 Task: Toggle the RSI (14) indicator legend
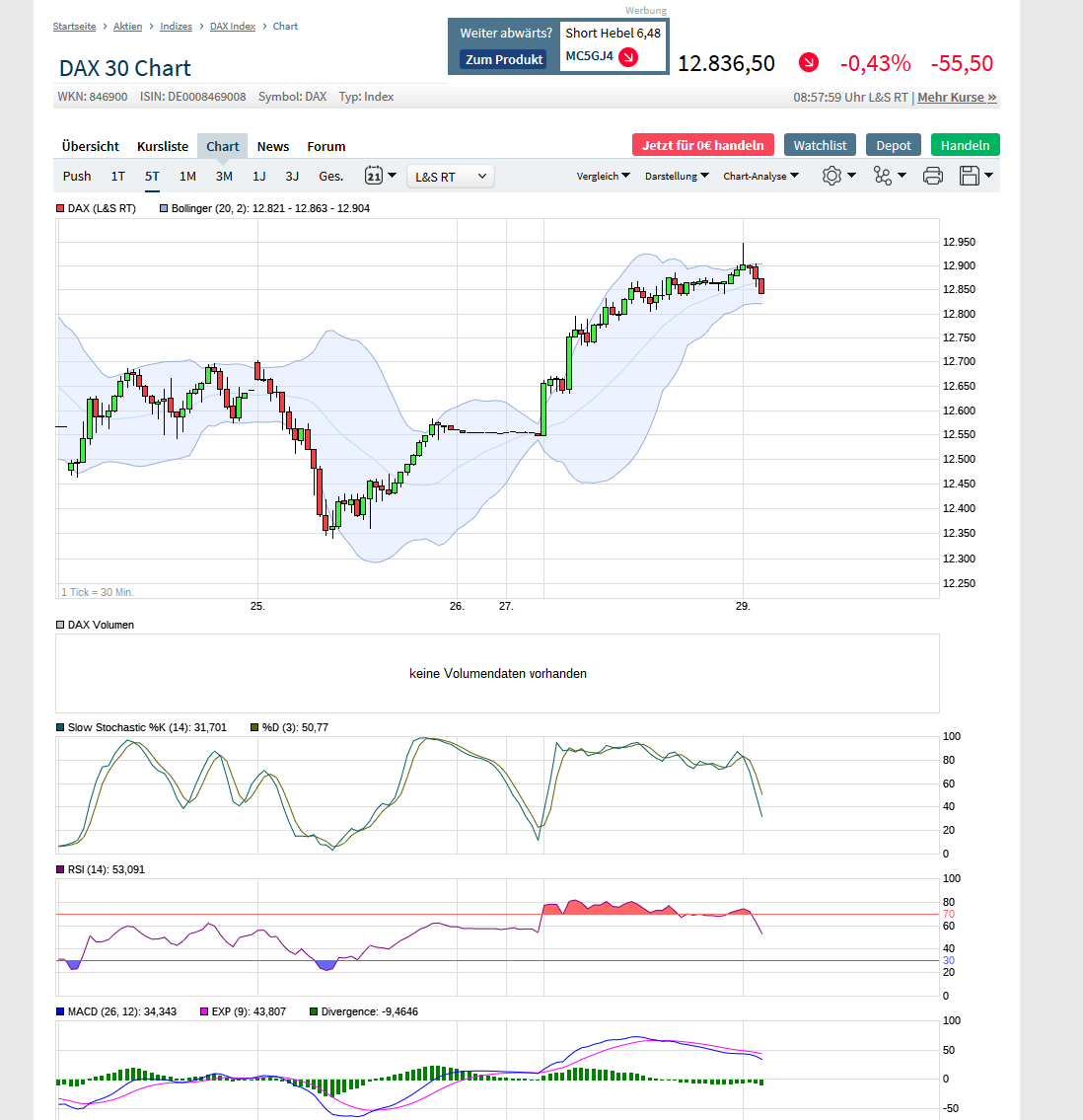59,869
